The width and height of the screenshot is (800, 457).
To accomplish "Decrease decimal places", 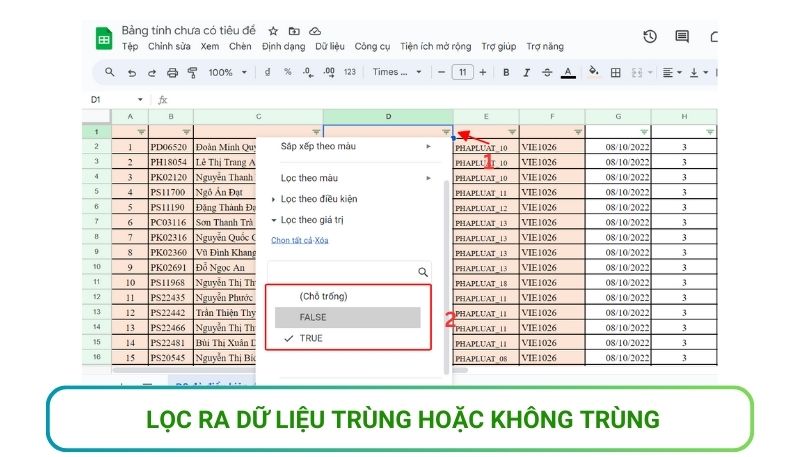I will pos(308,72).
